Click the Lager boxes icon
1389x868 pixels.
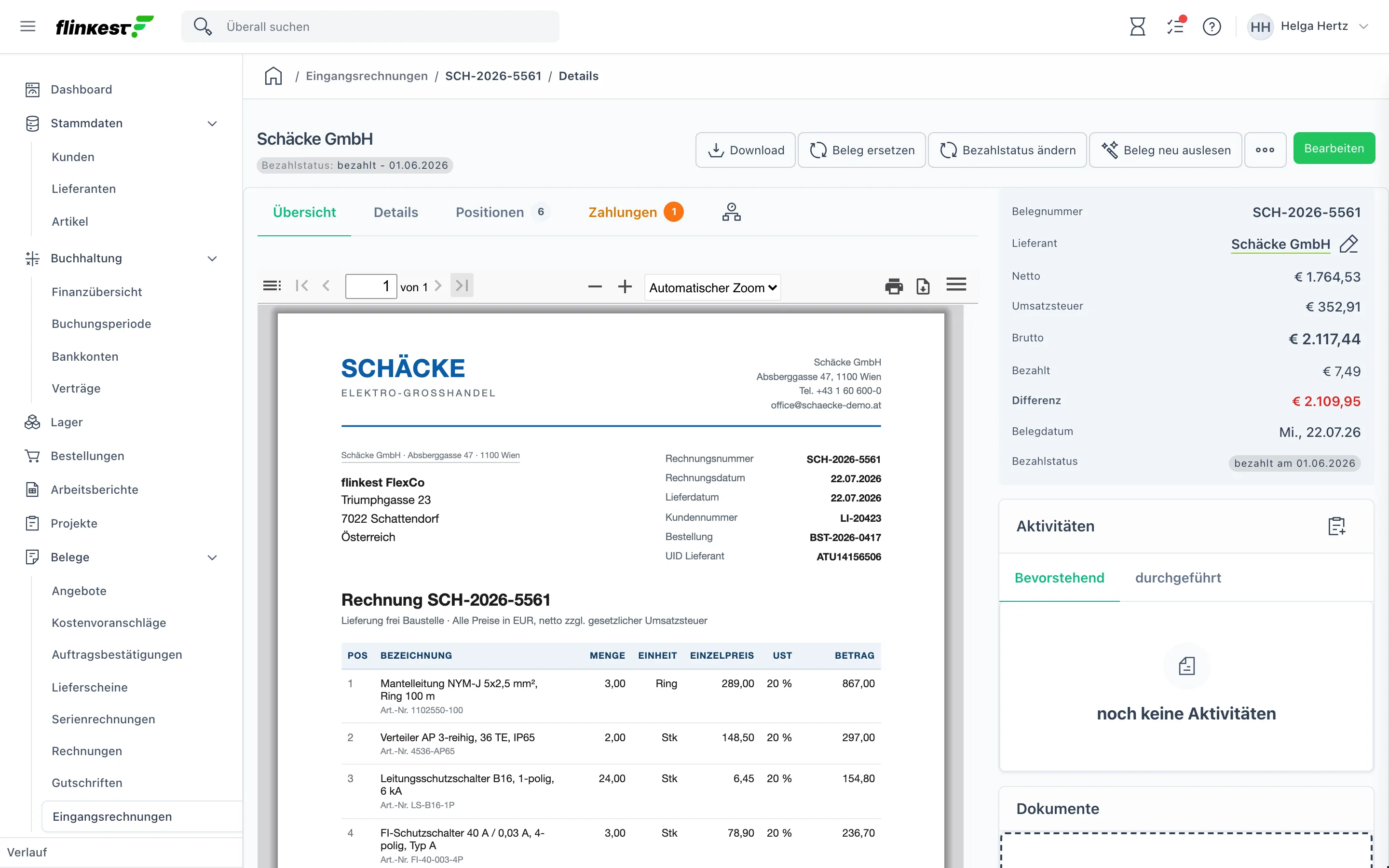[32, 422]
